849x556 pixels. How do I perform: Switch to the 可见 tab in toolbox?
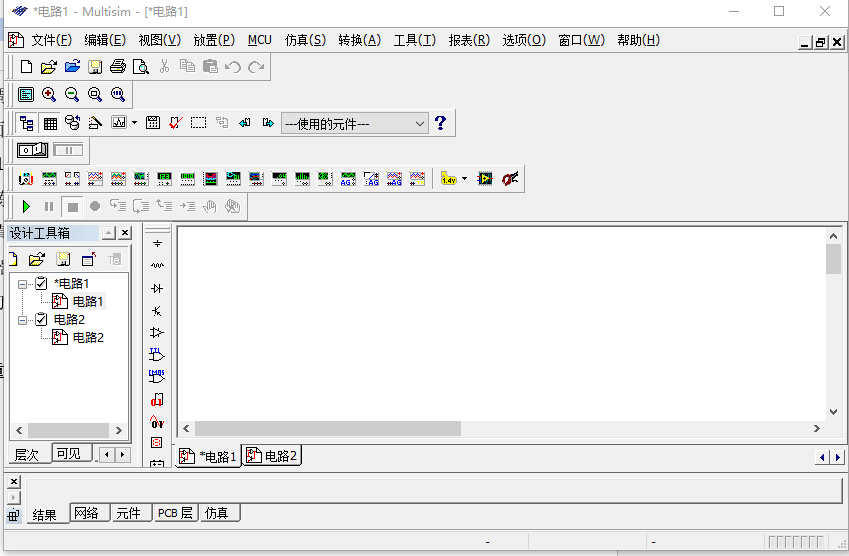pyautogui.click(x=69, y=454)
